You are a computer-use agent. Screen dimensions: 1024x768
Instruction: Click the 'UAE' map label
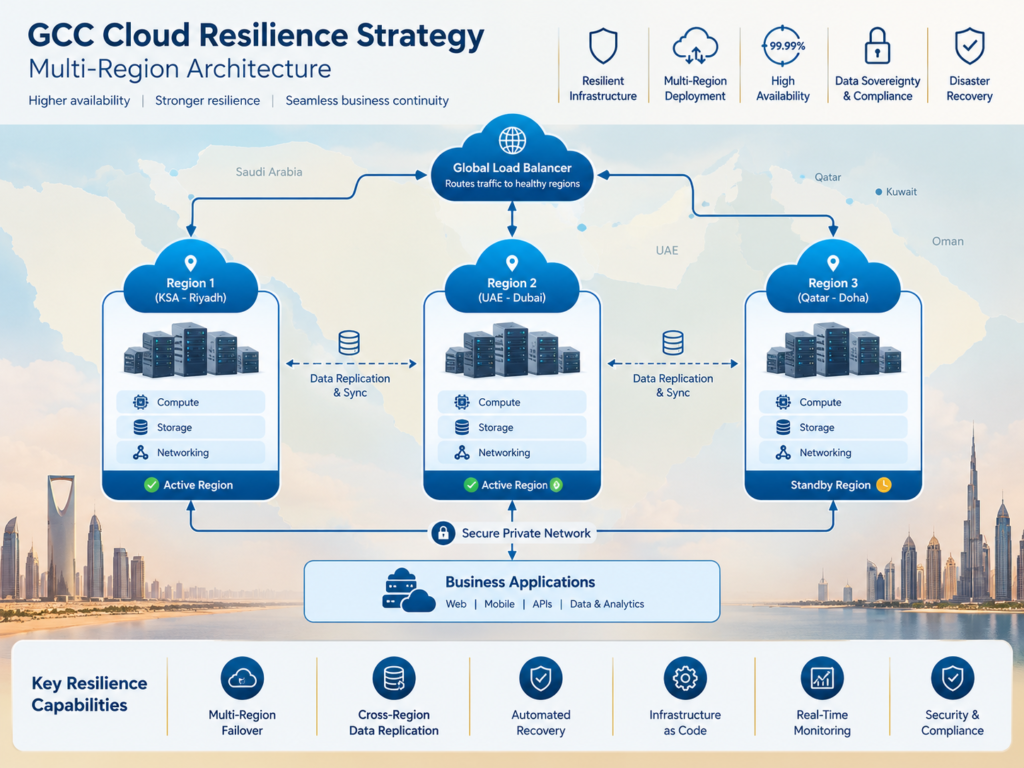(667, 250)
